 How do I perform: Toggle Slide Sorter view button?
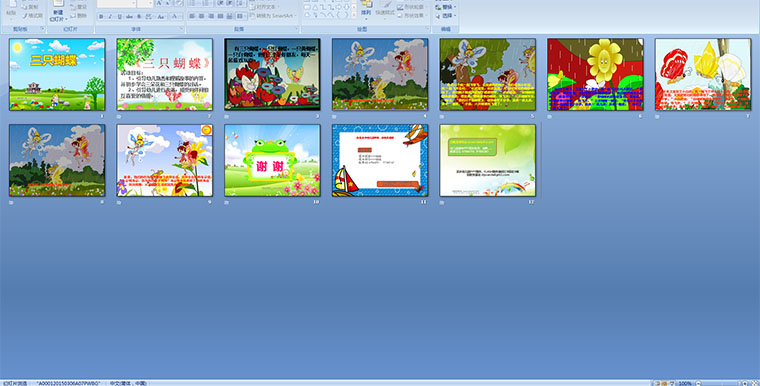[665, 383]
